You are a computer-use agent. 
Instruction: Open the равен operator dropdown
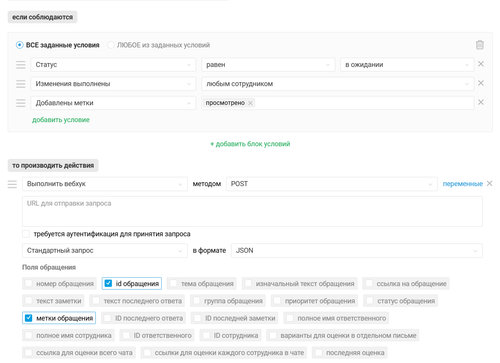(x=268, y=65)
